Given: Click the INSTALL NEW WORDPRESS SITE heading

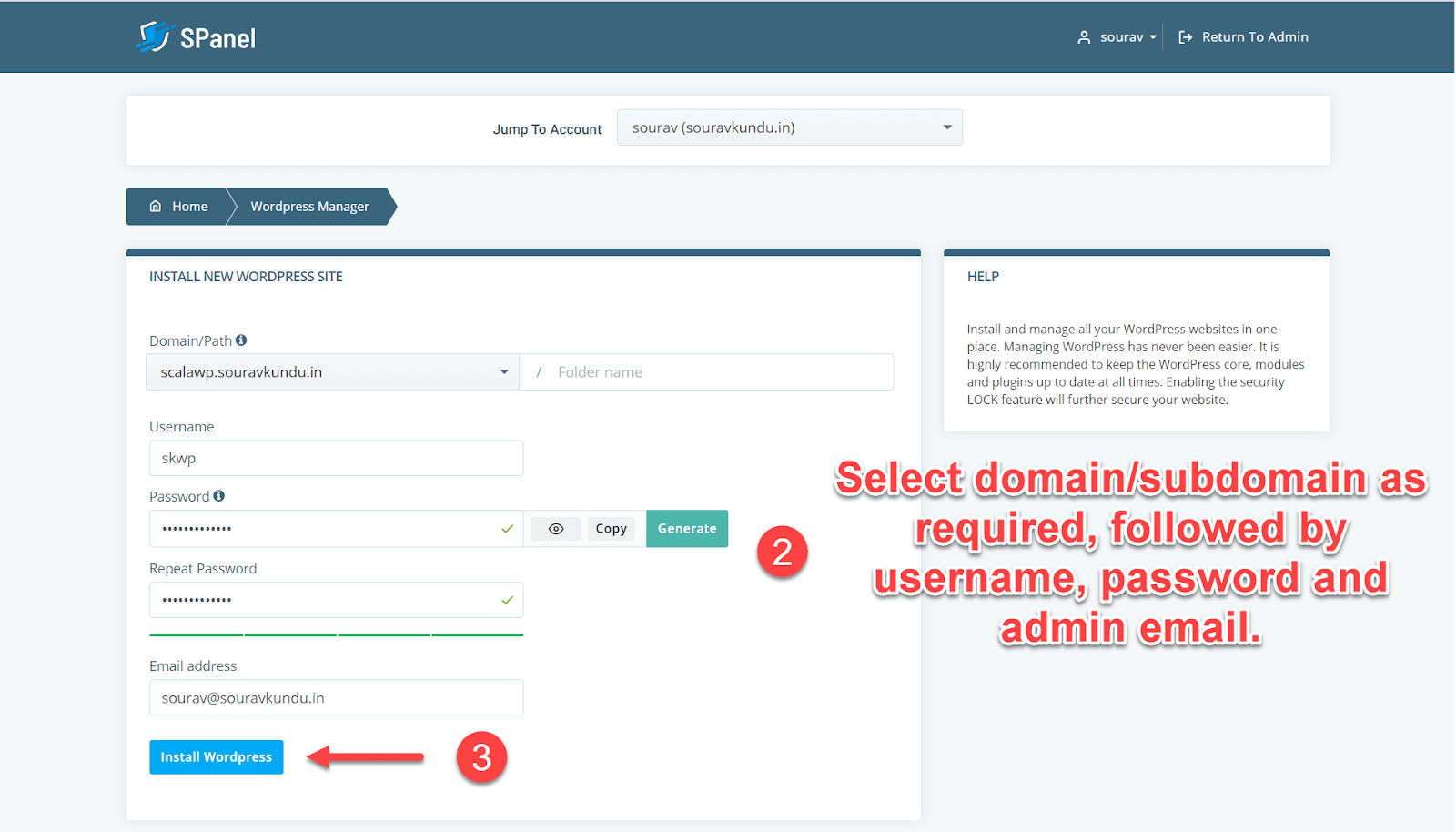Looking at the screenshot, I should (246, 277).
